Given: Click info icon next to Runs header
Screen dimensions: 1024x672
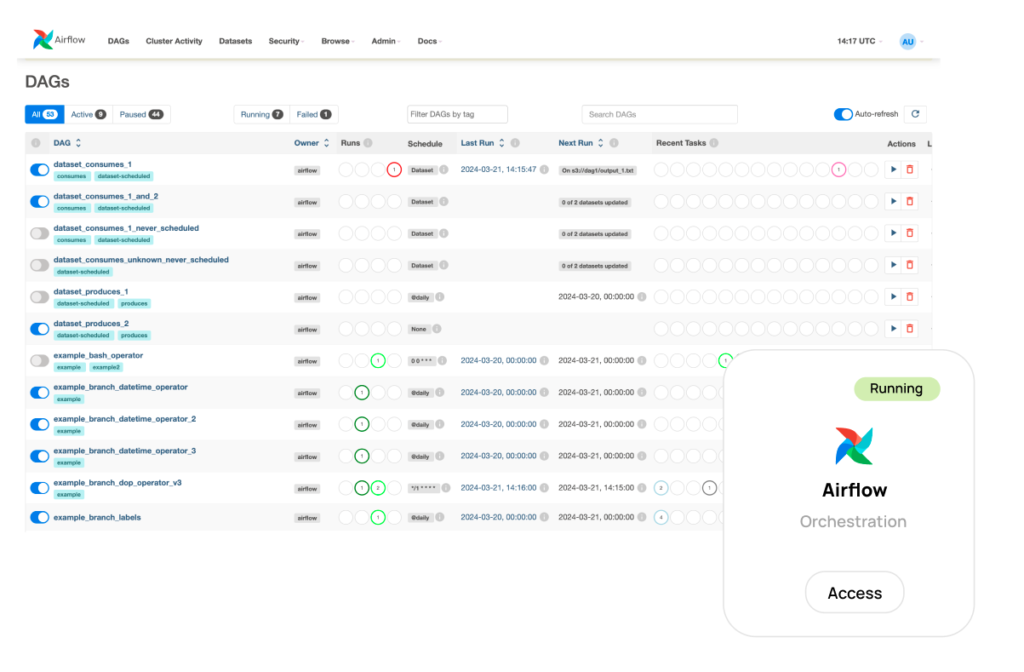Looking at the screenshot, I should pos(368,143).
